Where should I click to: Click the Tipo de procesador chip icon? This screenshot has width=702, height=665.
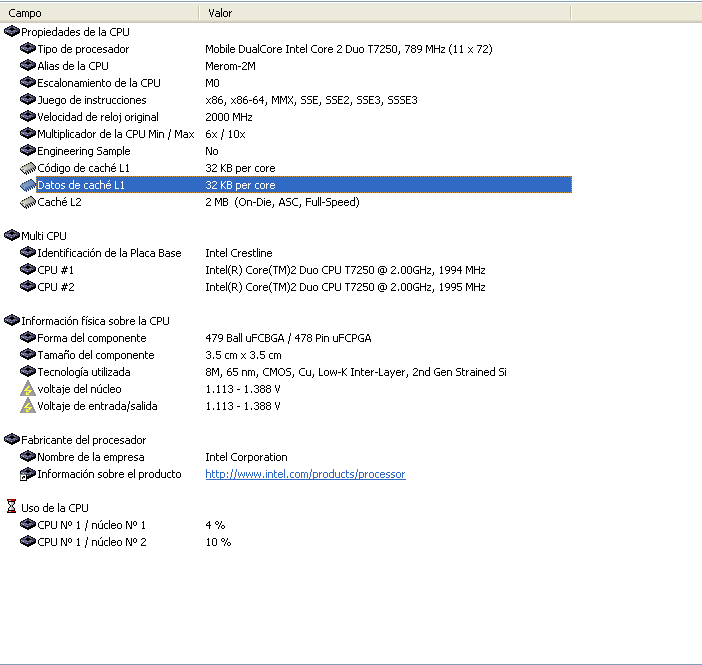[28, 48]
